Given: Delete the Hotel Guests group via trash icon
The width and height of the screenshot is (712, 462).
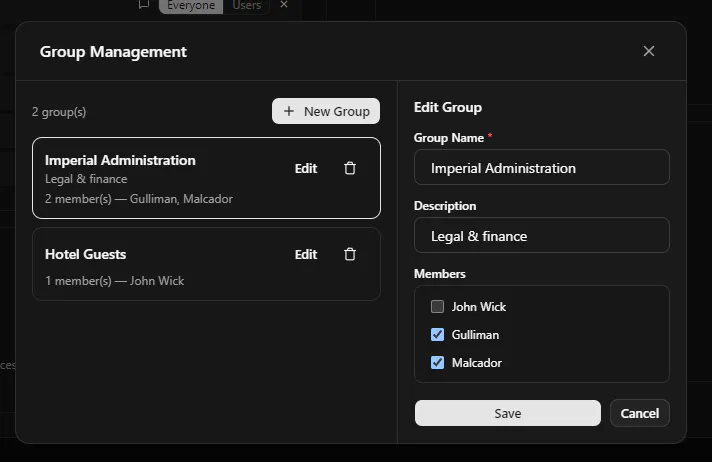Looking at the screenshot, I should pyautogui.click(x=350, y=254).
